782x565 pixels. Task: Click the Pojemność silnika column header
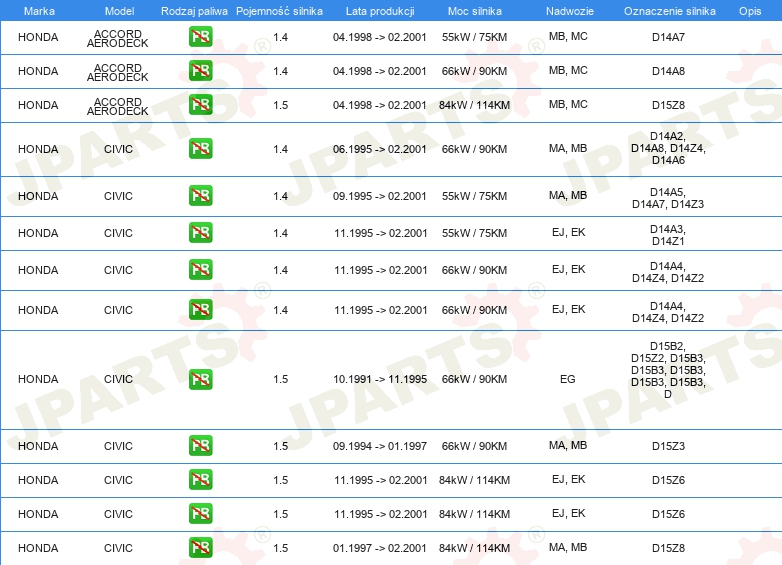coord(279,11)
